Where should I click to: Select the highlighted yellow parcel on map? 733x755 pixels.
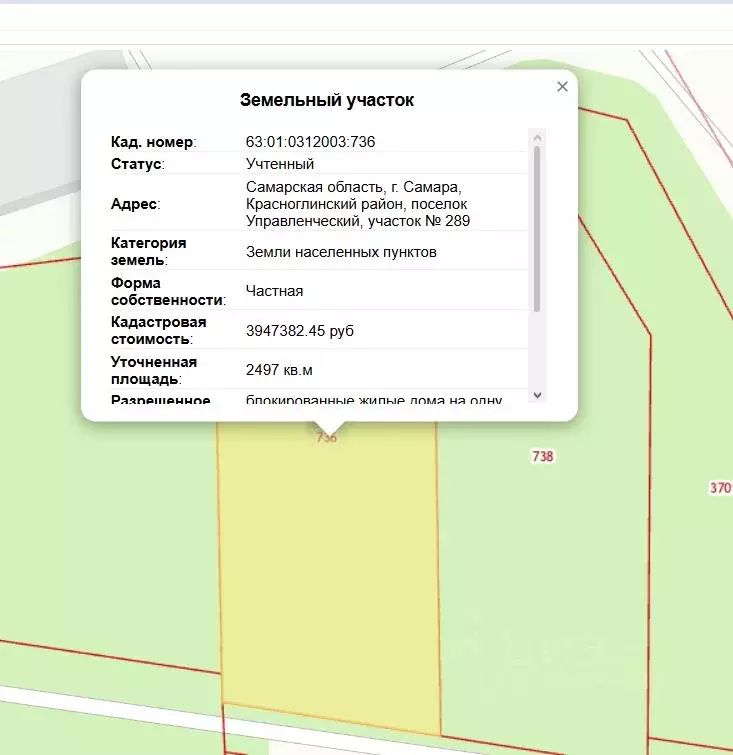[328, 580]
